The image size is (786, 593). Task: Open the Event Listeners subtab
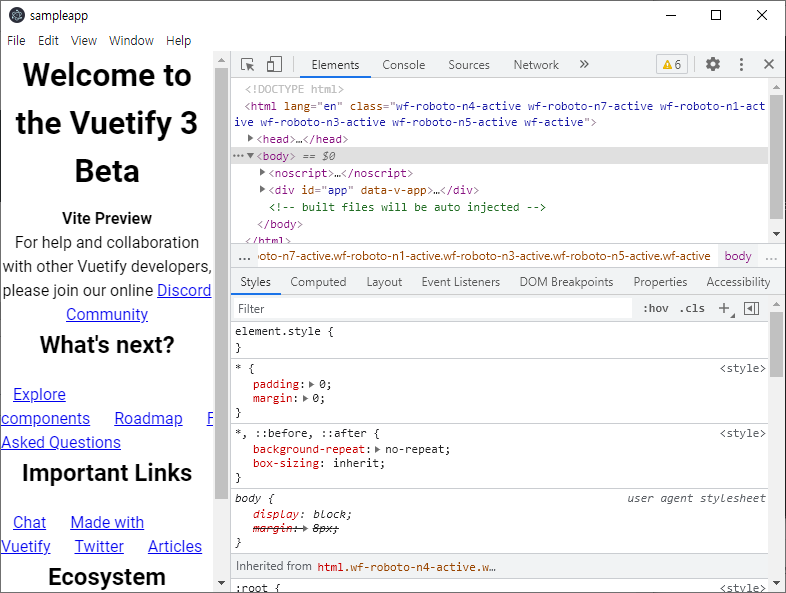461,282
